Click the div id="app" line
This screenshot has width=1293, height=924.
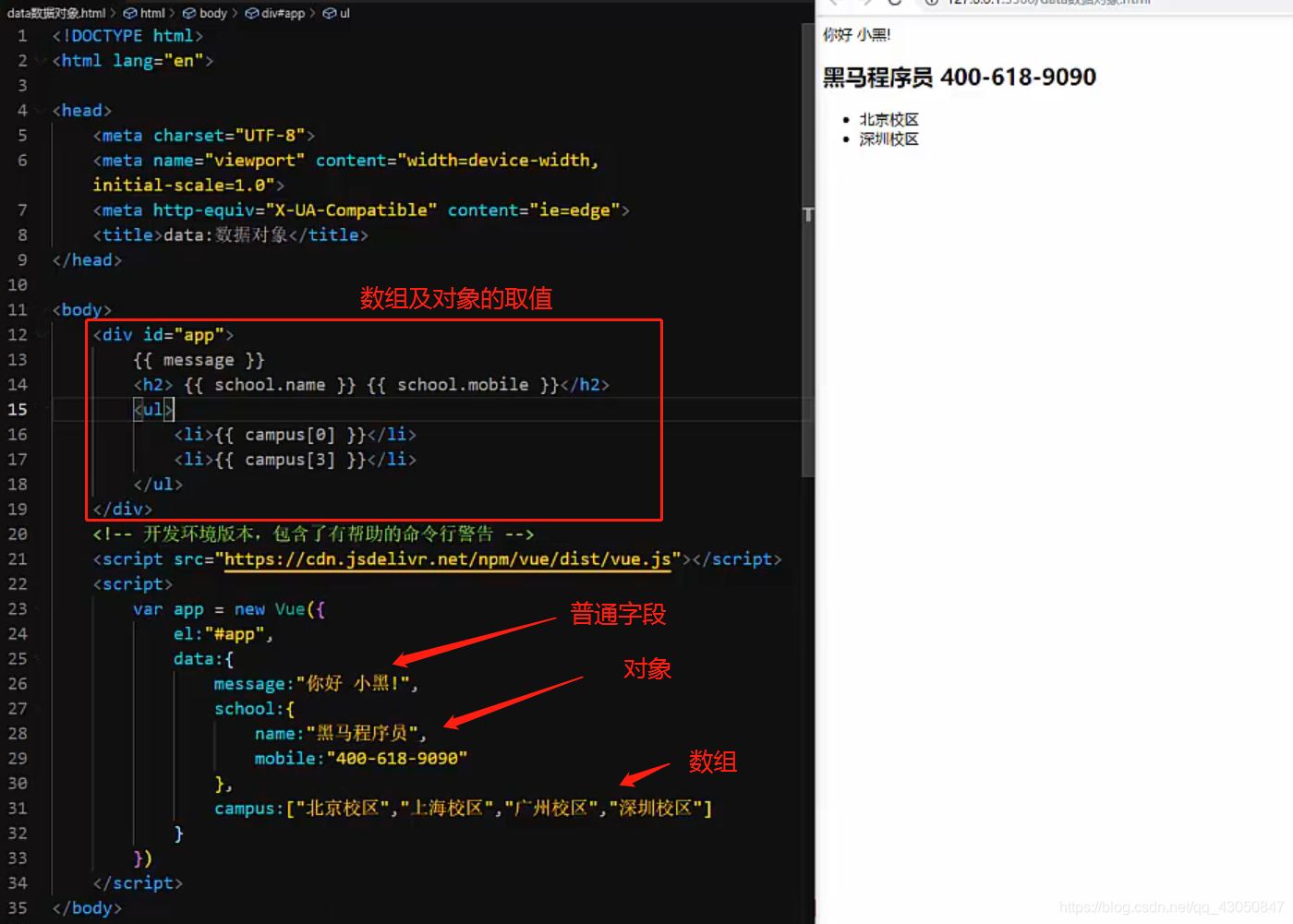pyautogui.click(x=163, y=335)
